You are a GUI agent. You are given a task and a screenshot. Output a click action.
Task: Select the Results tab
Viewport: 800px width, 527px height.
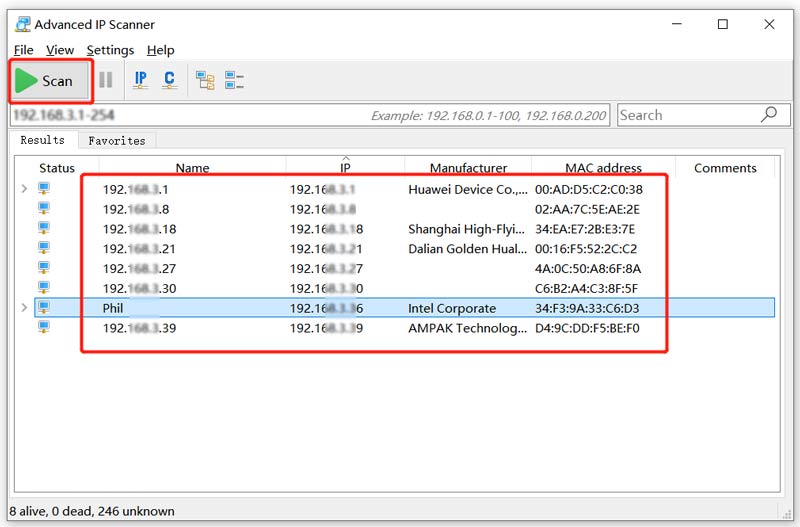[x=42, y=141]
